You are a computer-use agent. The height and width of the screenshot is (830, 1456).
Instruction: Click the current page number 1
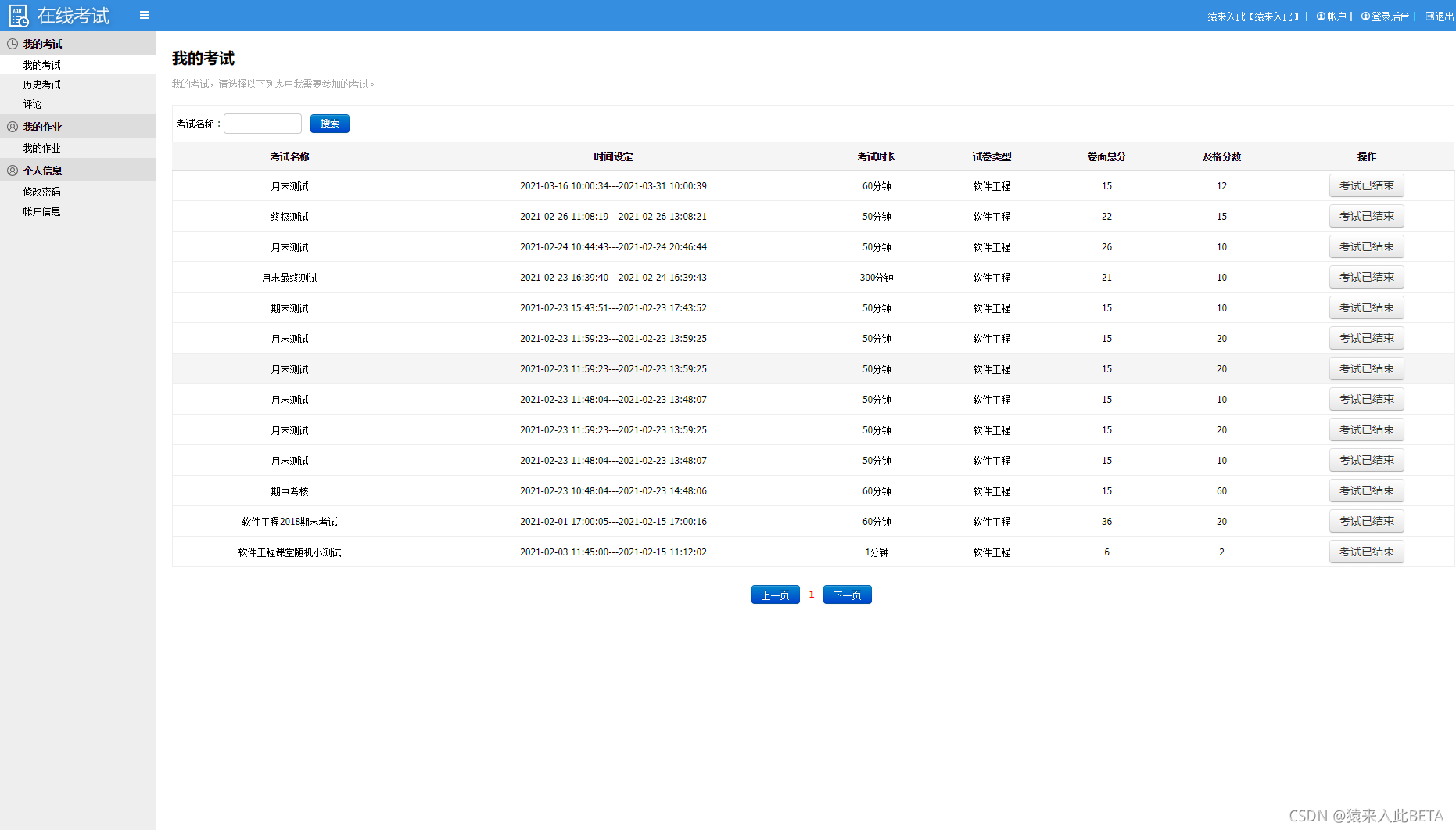click(812, 595)
